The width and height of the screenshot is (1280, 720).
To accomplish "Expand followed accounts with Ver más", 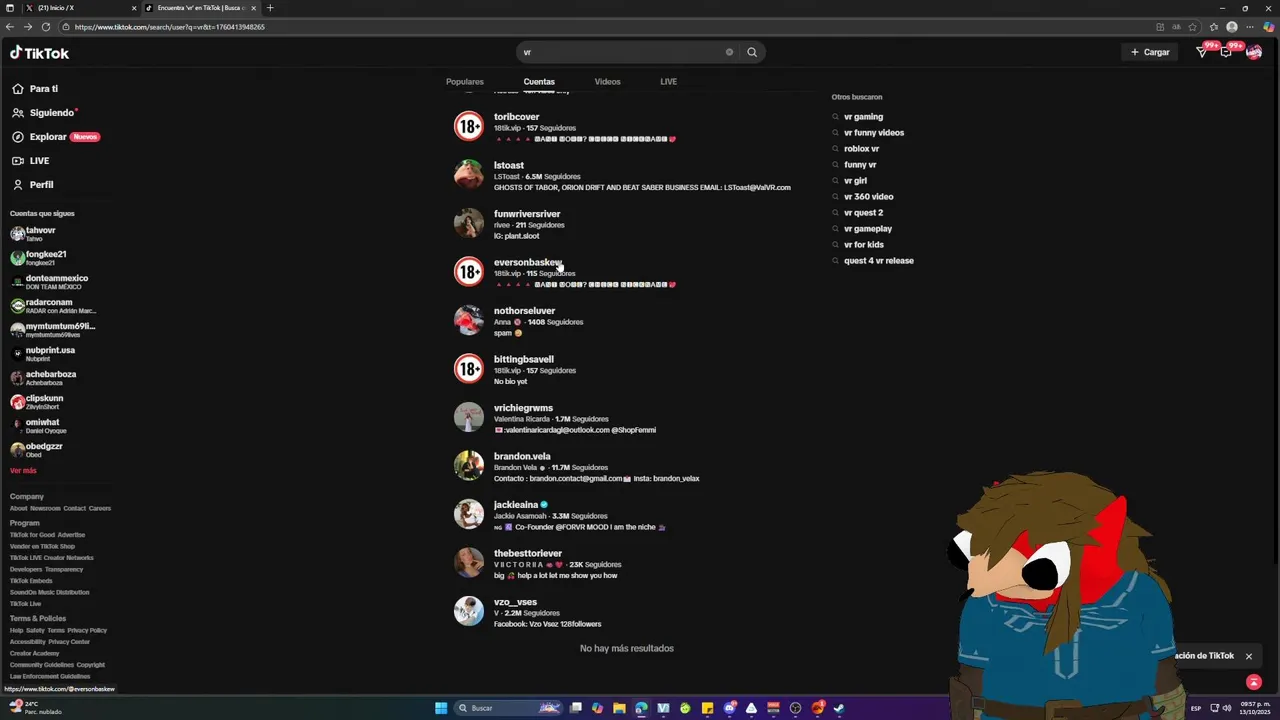I will tap(23, 470).
